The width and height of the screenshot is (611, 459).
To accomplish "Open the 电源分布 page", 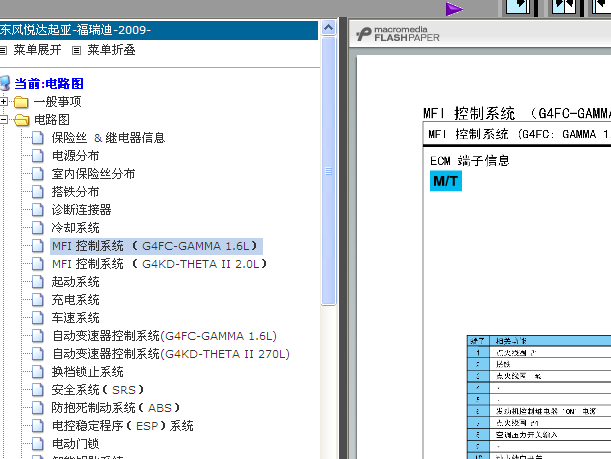I will click(75, 155).
